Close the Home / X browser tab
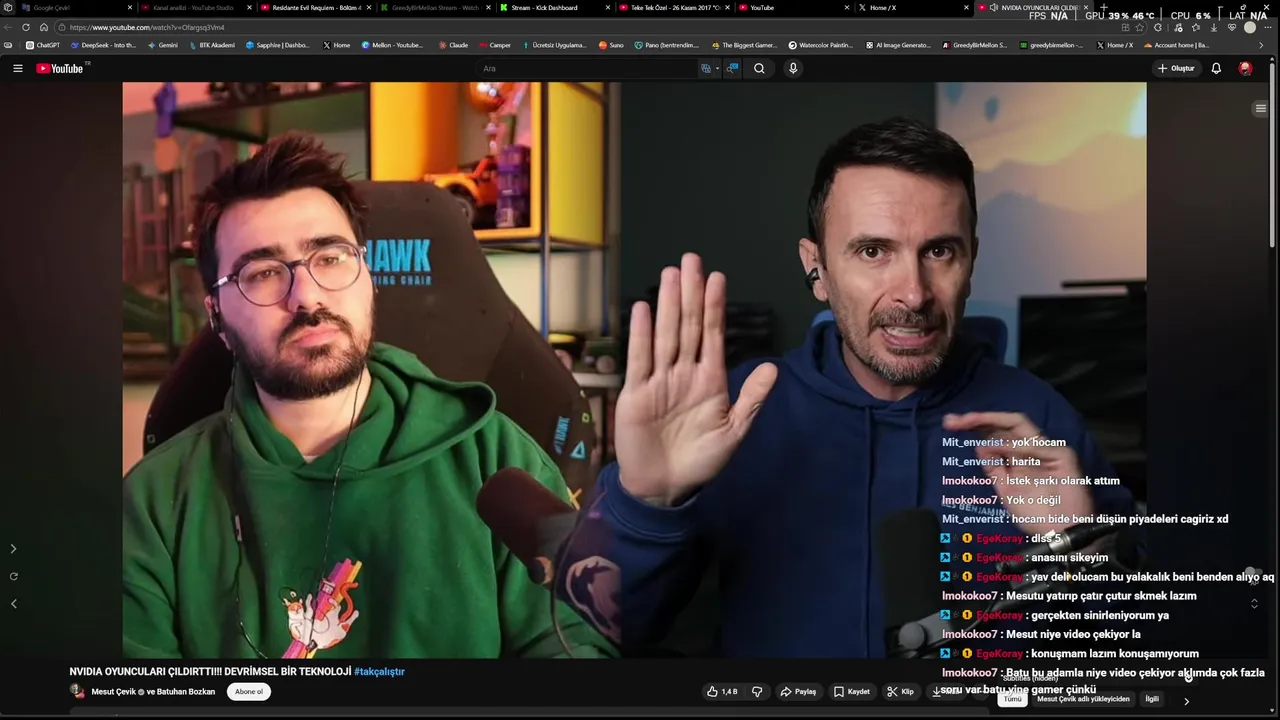The image size is (1280, 720). coord(966,7)
